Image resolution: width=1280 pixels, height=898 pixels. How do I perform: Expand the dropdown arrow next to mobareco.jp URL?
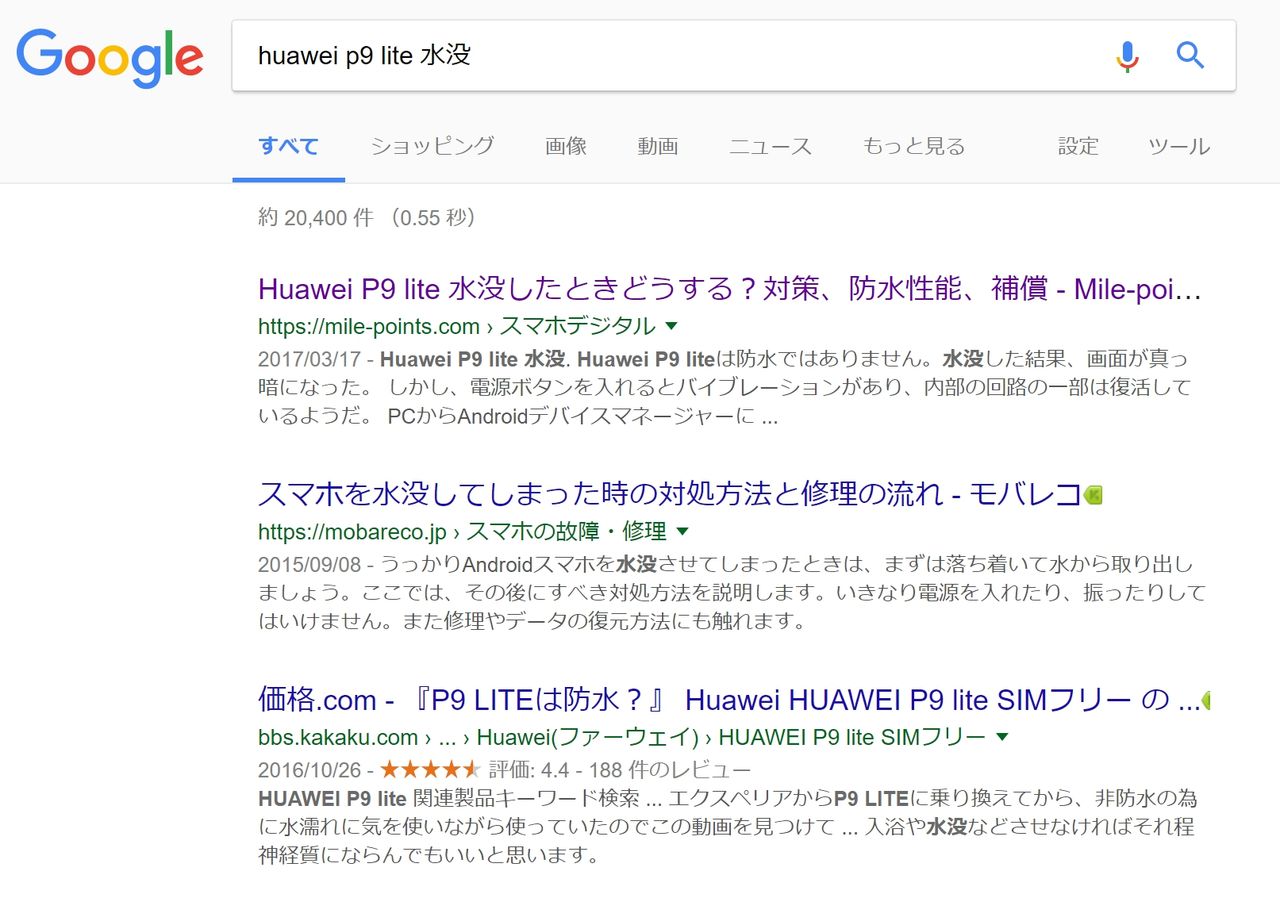[x=683, y=531]
